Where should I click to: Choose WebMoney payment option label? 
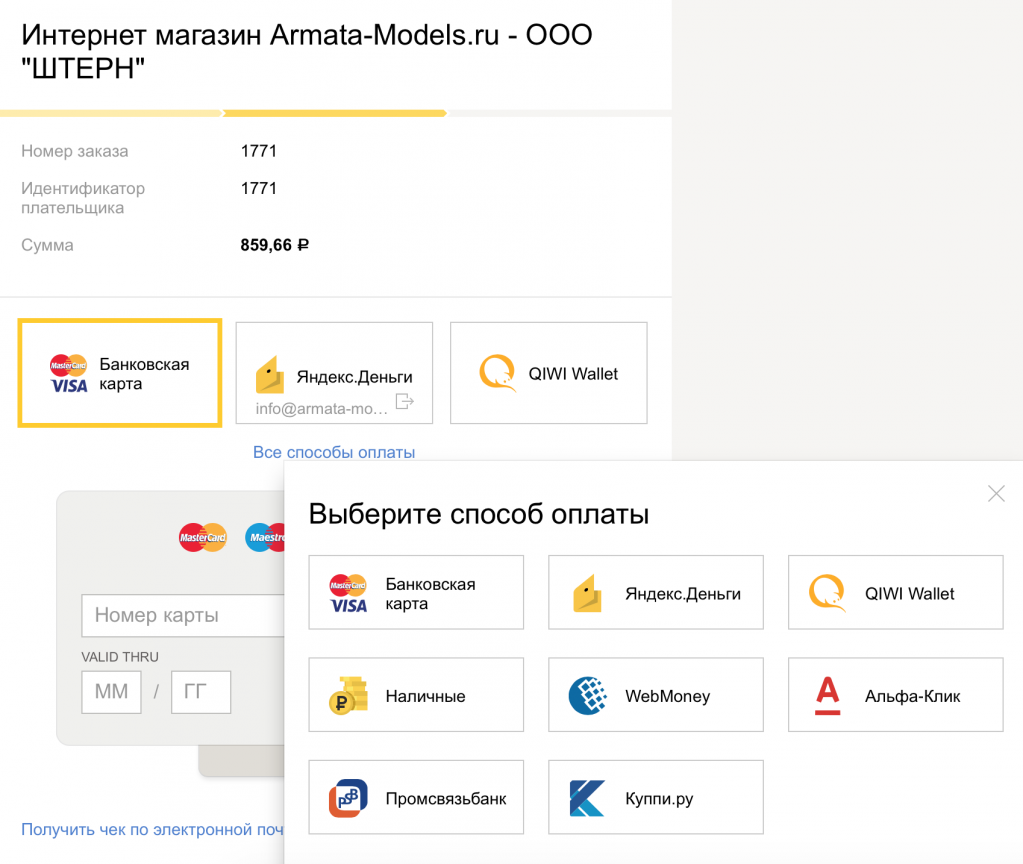click(x=667, y=696)
